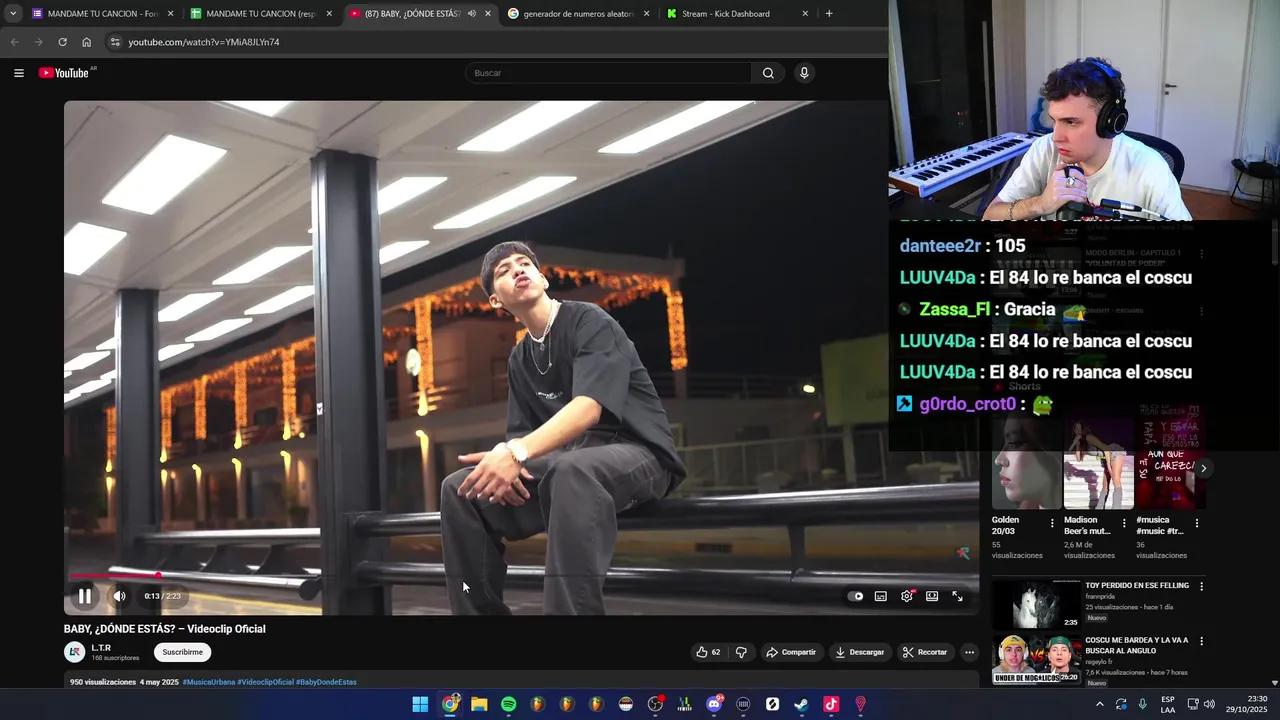The image size is (1280, 720).
Task: Switch to the MANDAME TU CANCION Forms tab
Action: (x=102, y=14)
